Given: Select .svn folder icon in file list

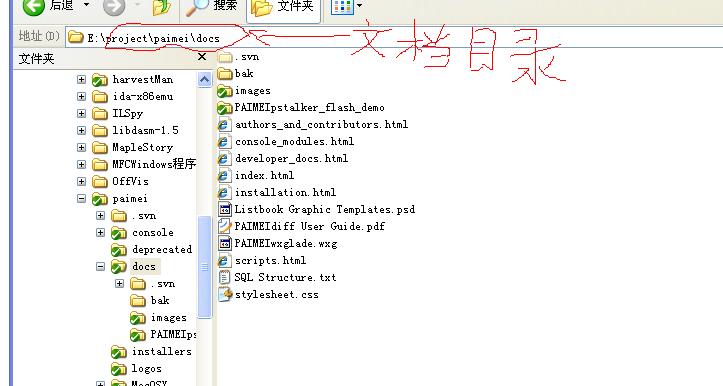Looking at the screenshot, I should [x=225, y=57].
